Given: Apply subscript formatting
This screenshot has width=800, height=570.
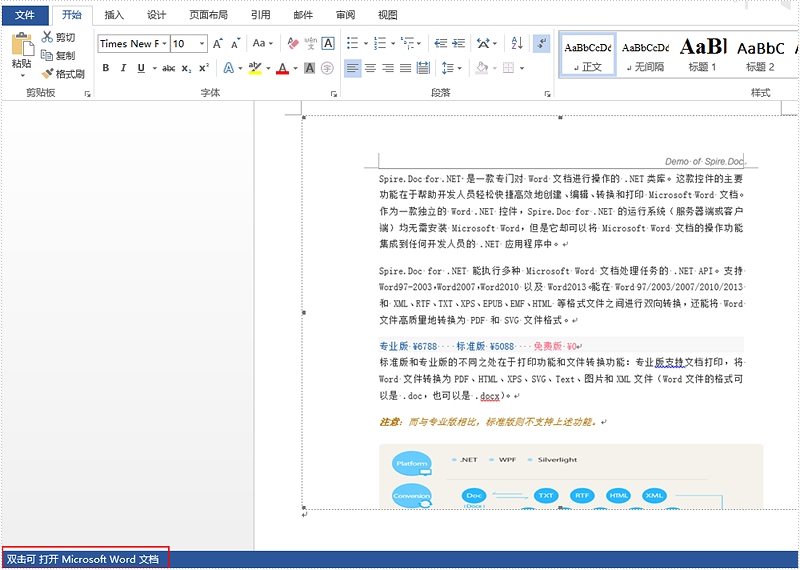Looking at the screenshot, I should click(186, 68).
